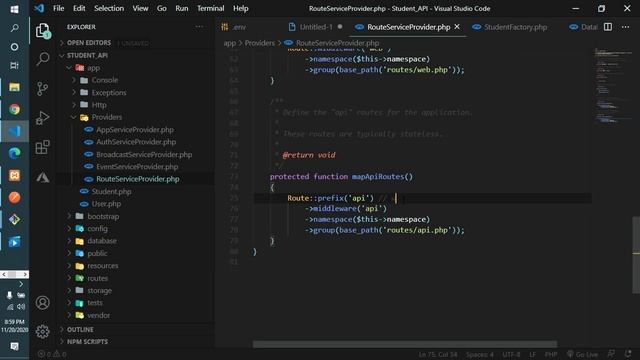Screen dimensions: 640x360
Task: Open Student.php in explorer
Action: coord(111,191)
